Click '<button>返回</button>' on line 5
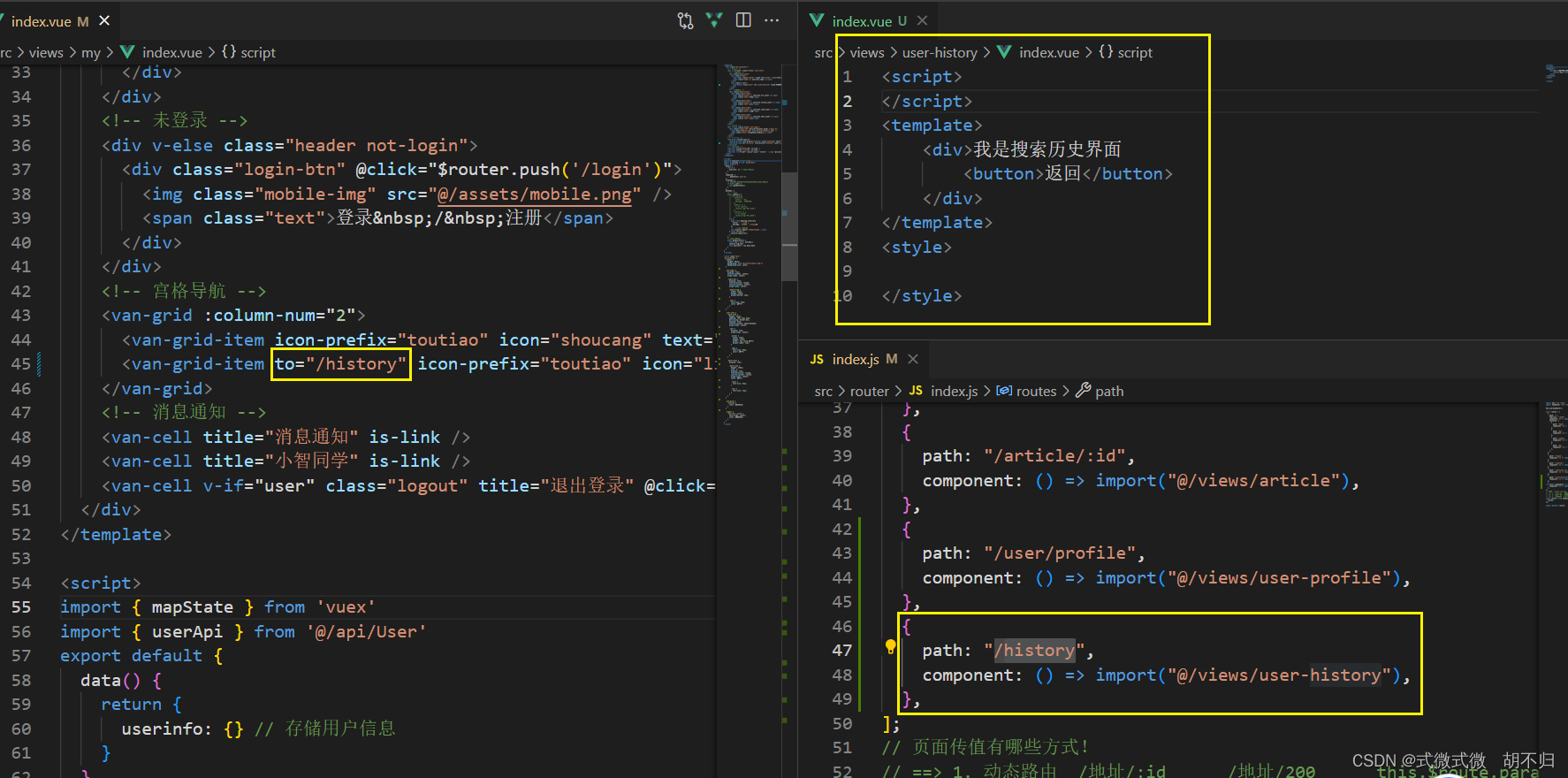Screen dimensions: 1568x778 click(1068, 173)
